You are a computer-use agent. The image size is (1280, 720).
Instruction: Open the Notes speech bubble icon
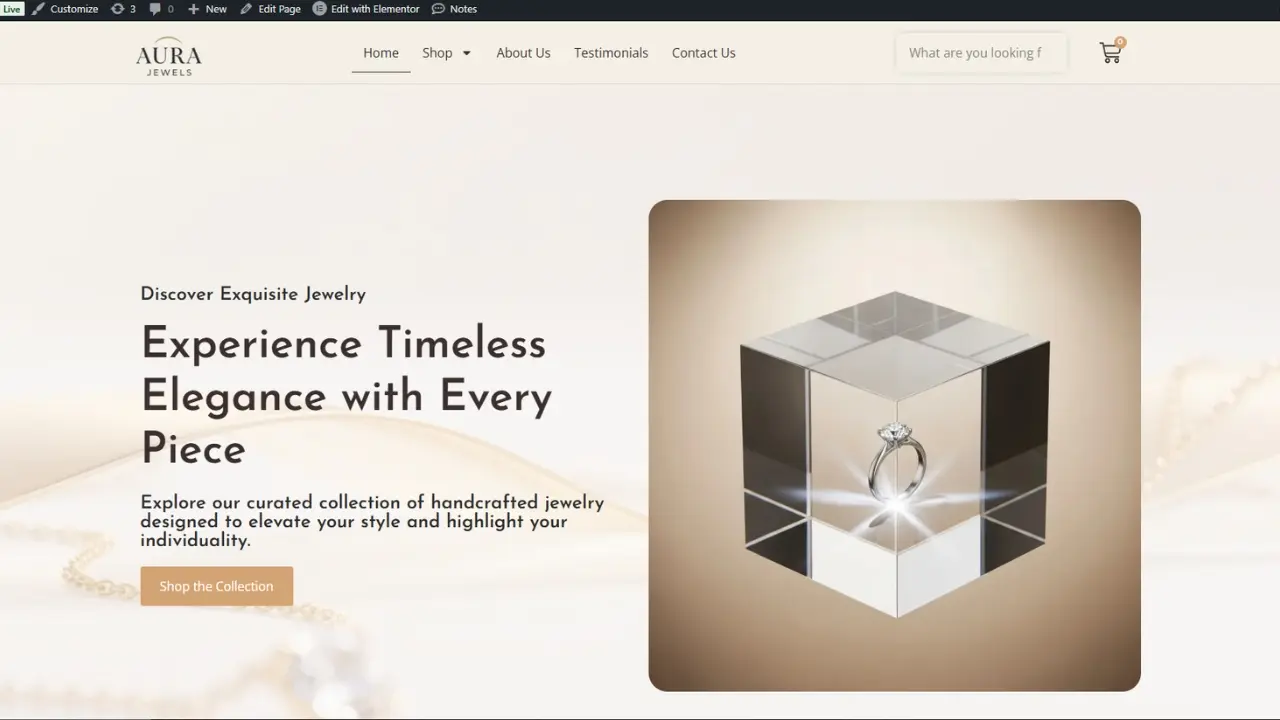pyautogui.click(x=438, y=9)
